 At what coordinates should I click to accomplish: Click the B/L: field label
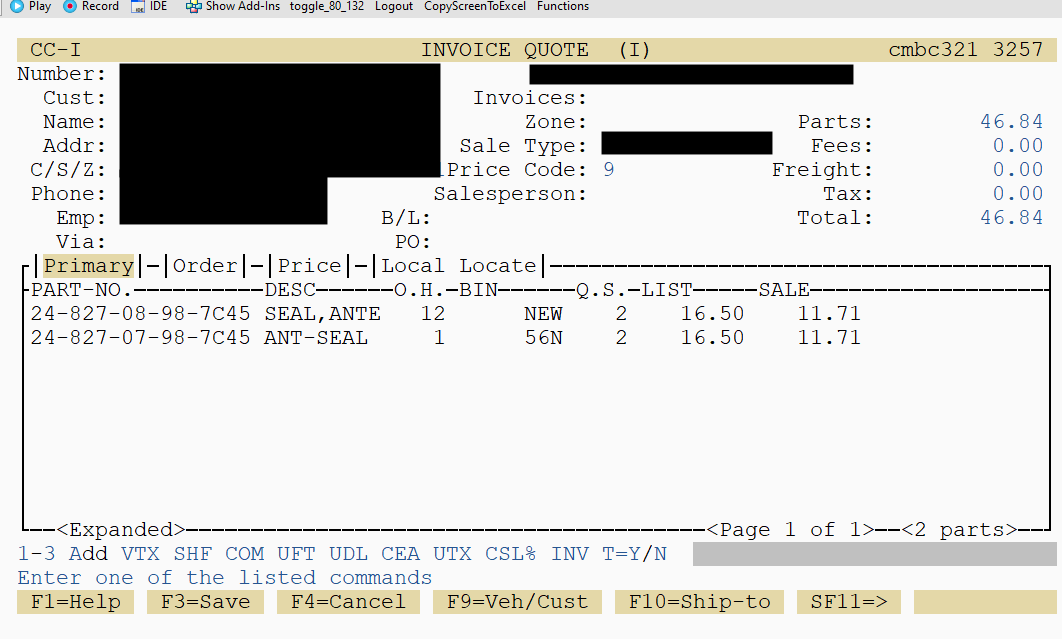click(406, 218)
